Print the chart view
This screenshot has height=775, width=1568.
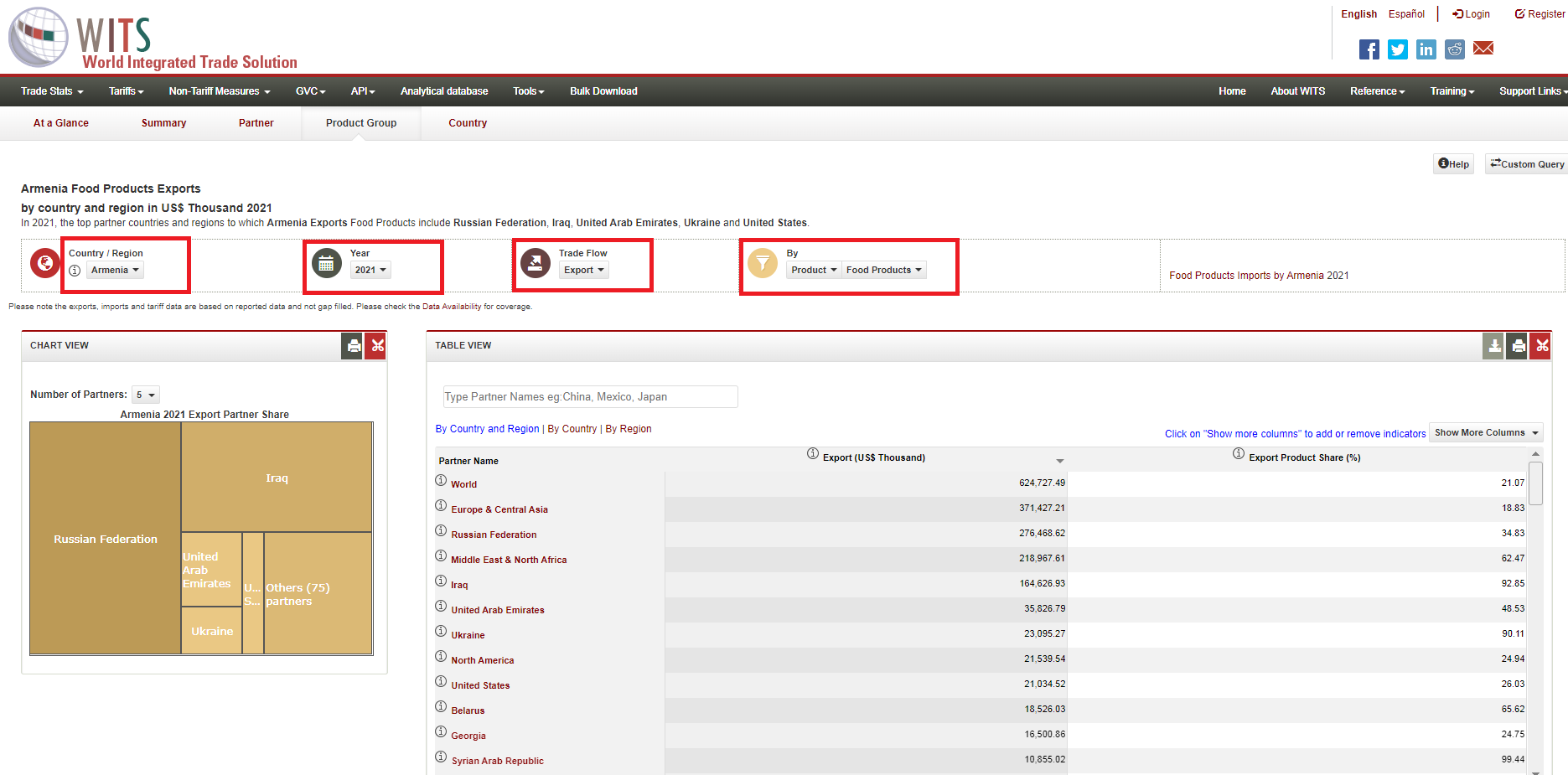[x=353, y=346]
